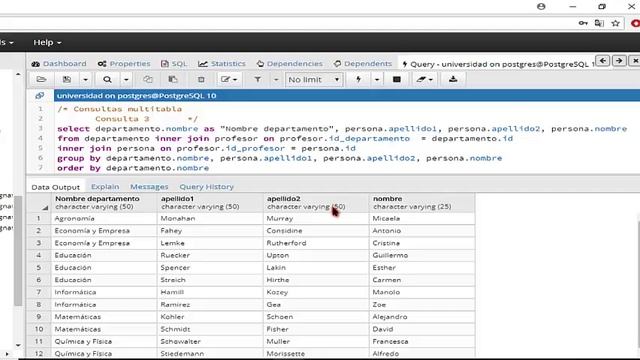Image resolution: width=640 pixels, height=360 pixels.
Task: Open the Save options dropdown arrow
Action: 85,80
